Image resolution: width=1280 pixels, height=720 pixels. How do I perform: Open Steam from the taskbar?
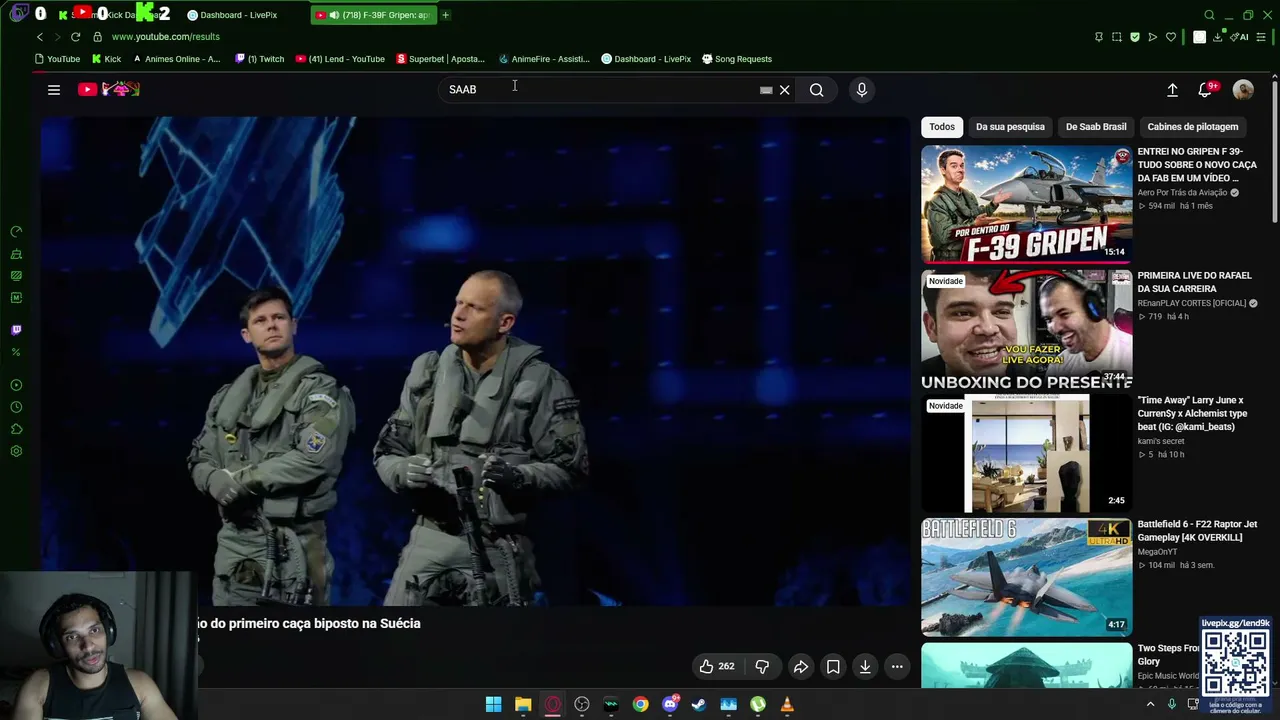(699, 705)
